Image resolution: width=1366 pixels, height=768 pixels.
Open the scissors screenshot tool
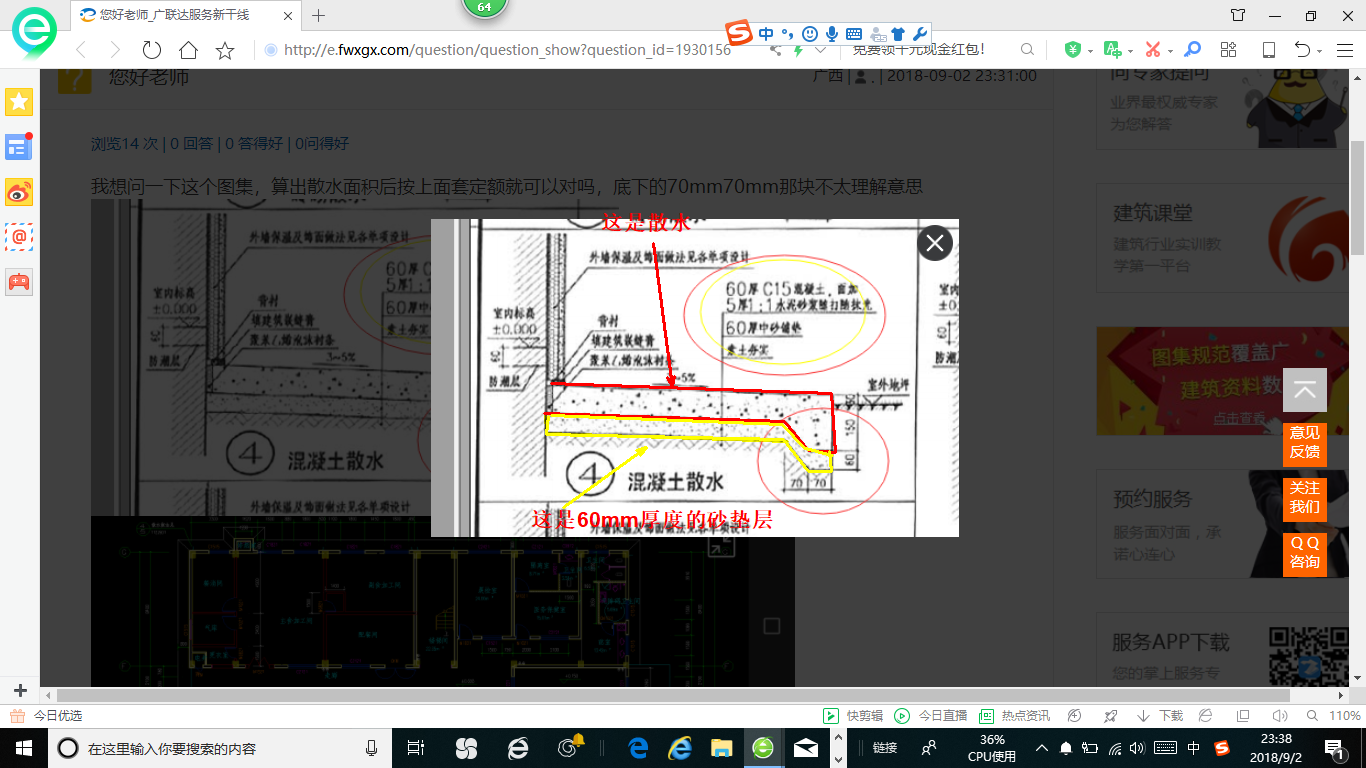1152,50
